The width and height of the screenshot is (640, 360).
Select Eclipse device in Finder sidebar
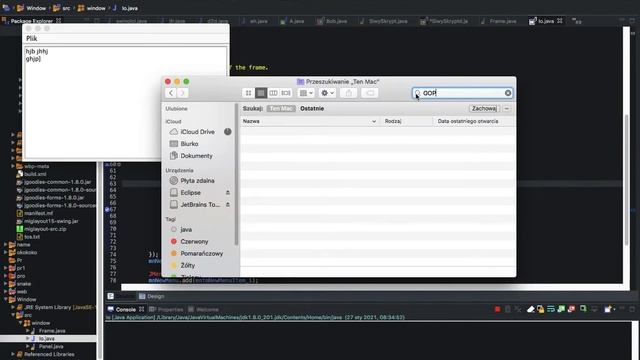point(191,193)
